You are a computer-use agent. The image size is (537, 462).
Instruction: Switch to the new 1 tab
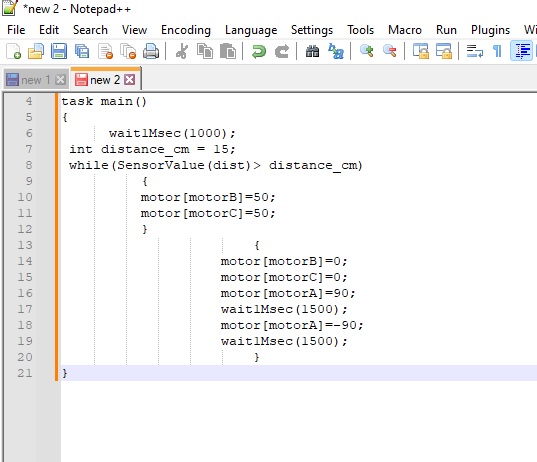pos(35,80)
